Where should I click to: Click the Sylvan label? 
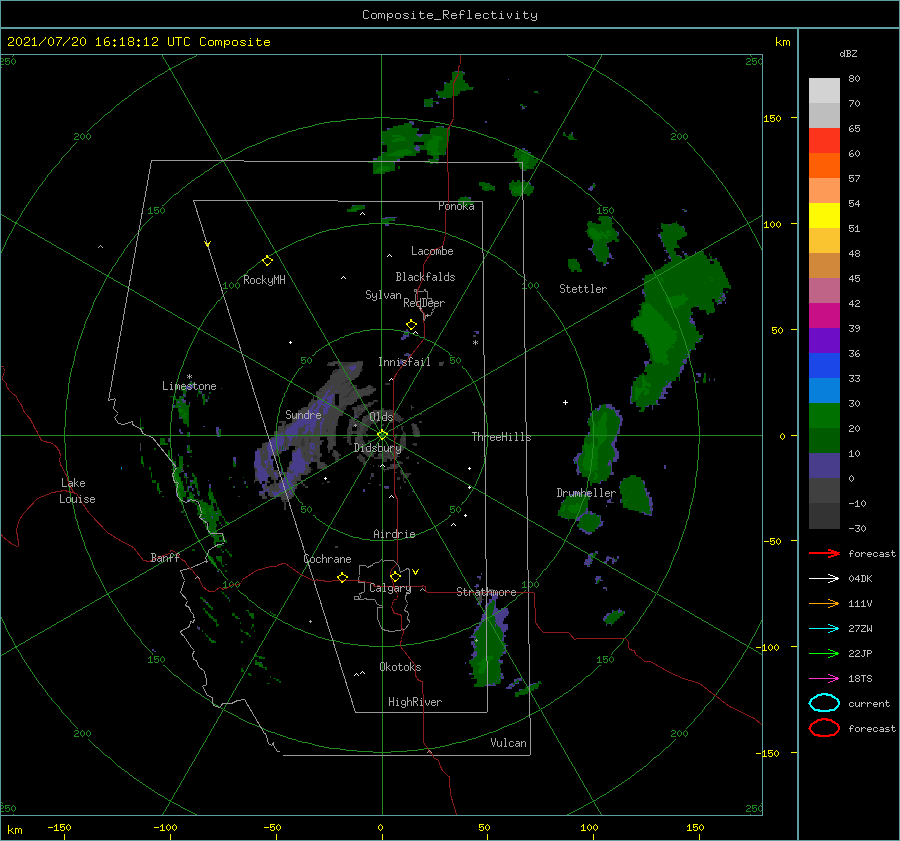pos(383,295)
